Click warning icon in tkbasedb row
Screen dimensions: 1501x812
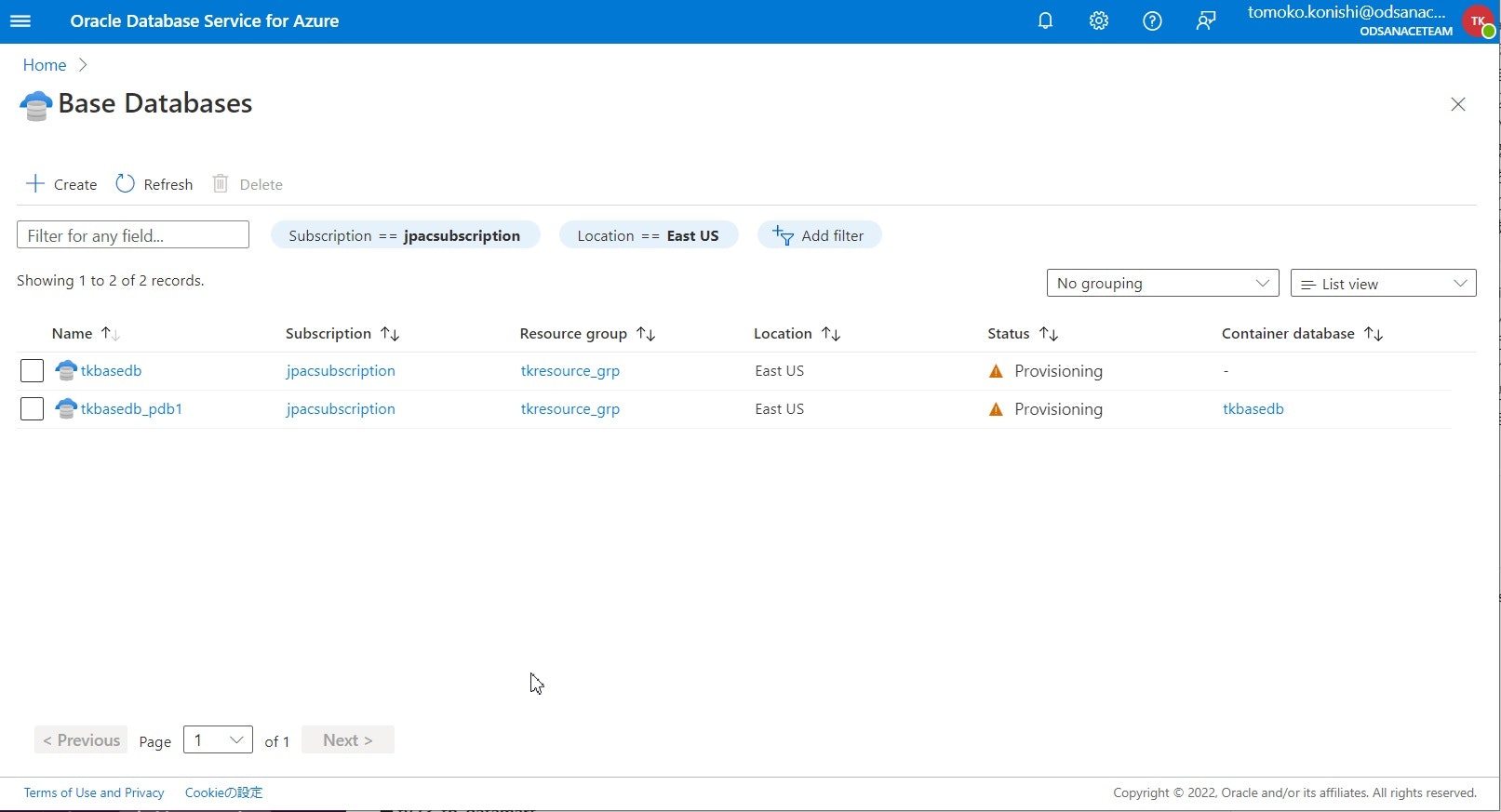(x=996, y=371)
